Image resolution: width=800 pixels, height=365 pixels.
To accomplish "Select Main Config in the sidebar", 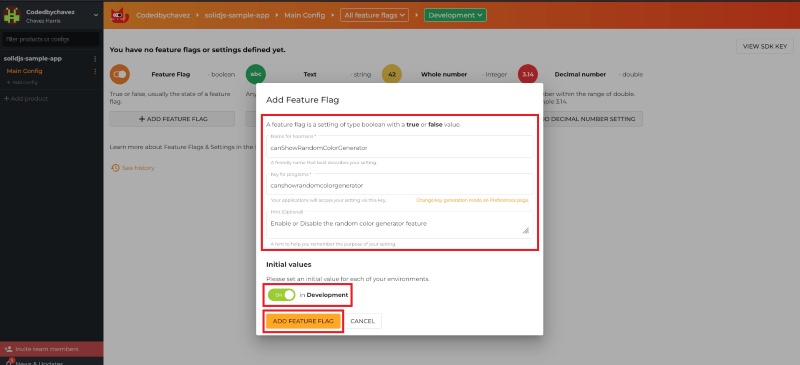I will click(x=24, y=71).
